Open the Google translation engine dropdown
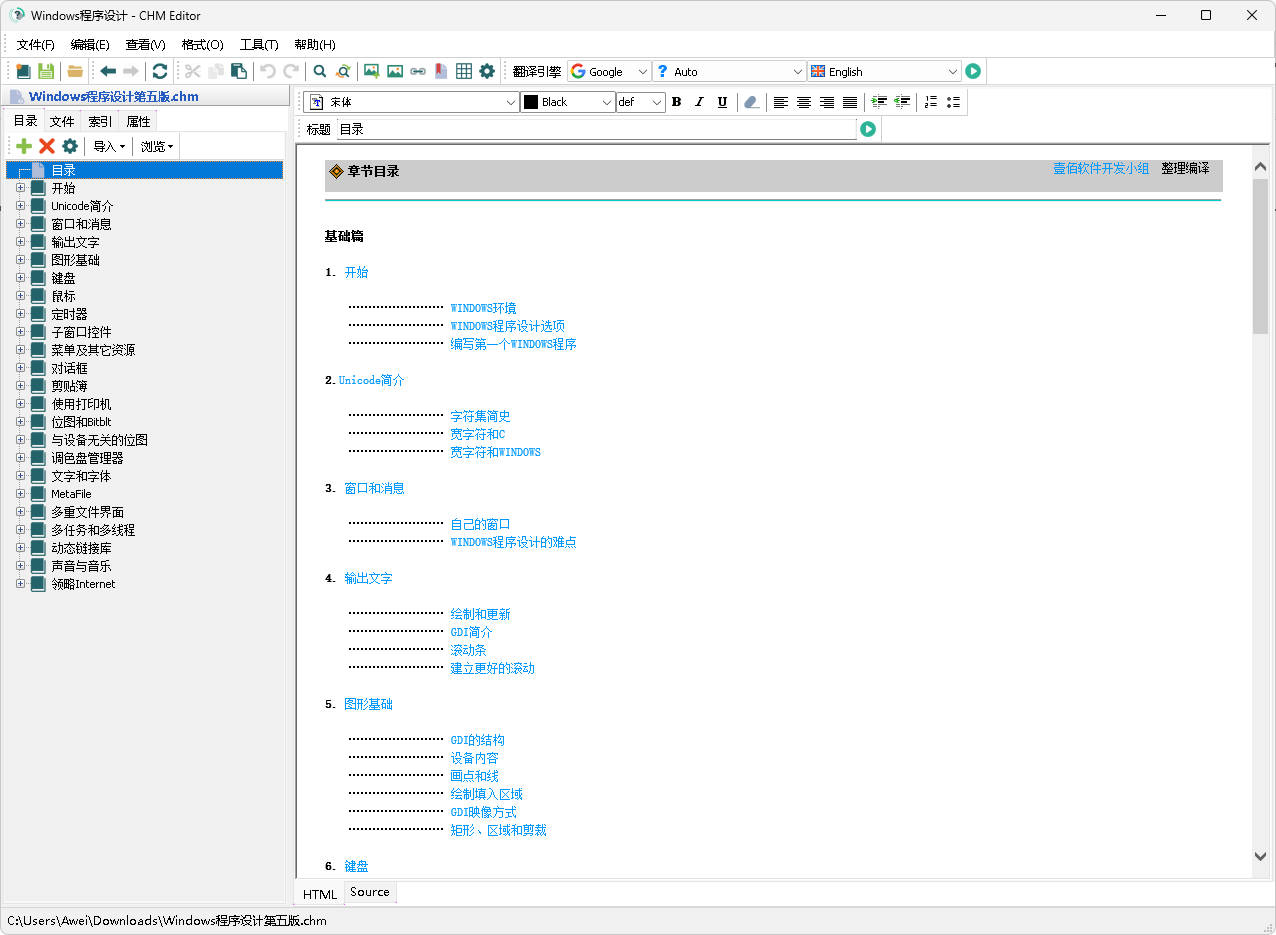Viewport: 1276px width, 935px height. (609, 71)
